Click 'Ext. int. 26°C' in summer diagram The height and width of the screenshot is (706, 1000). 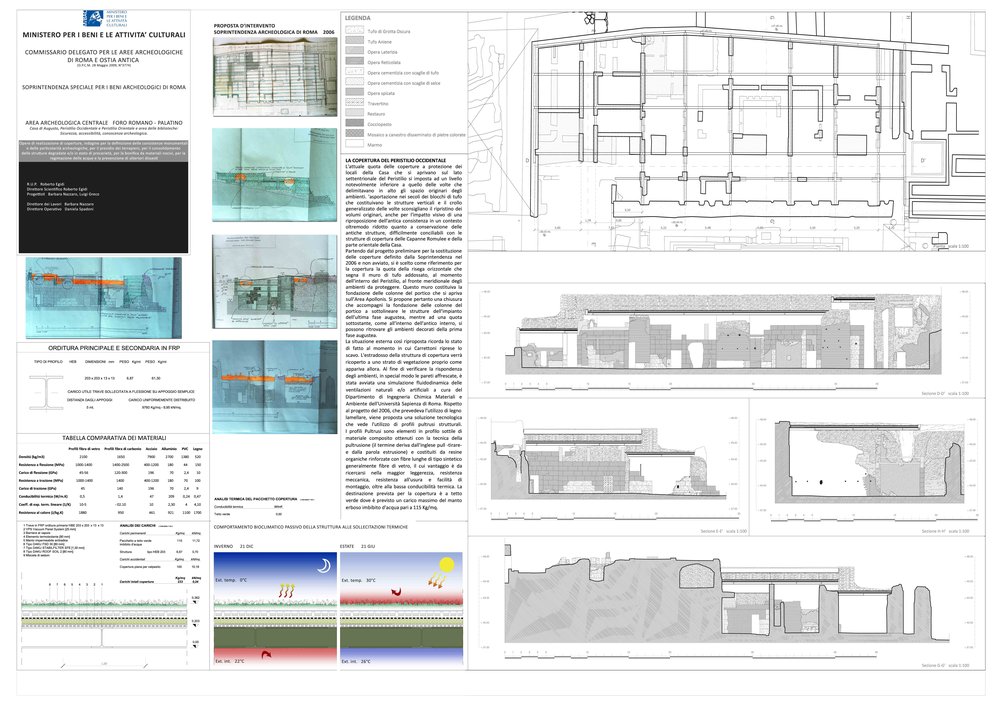356,661
